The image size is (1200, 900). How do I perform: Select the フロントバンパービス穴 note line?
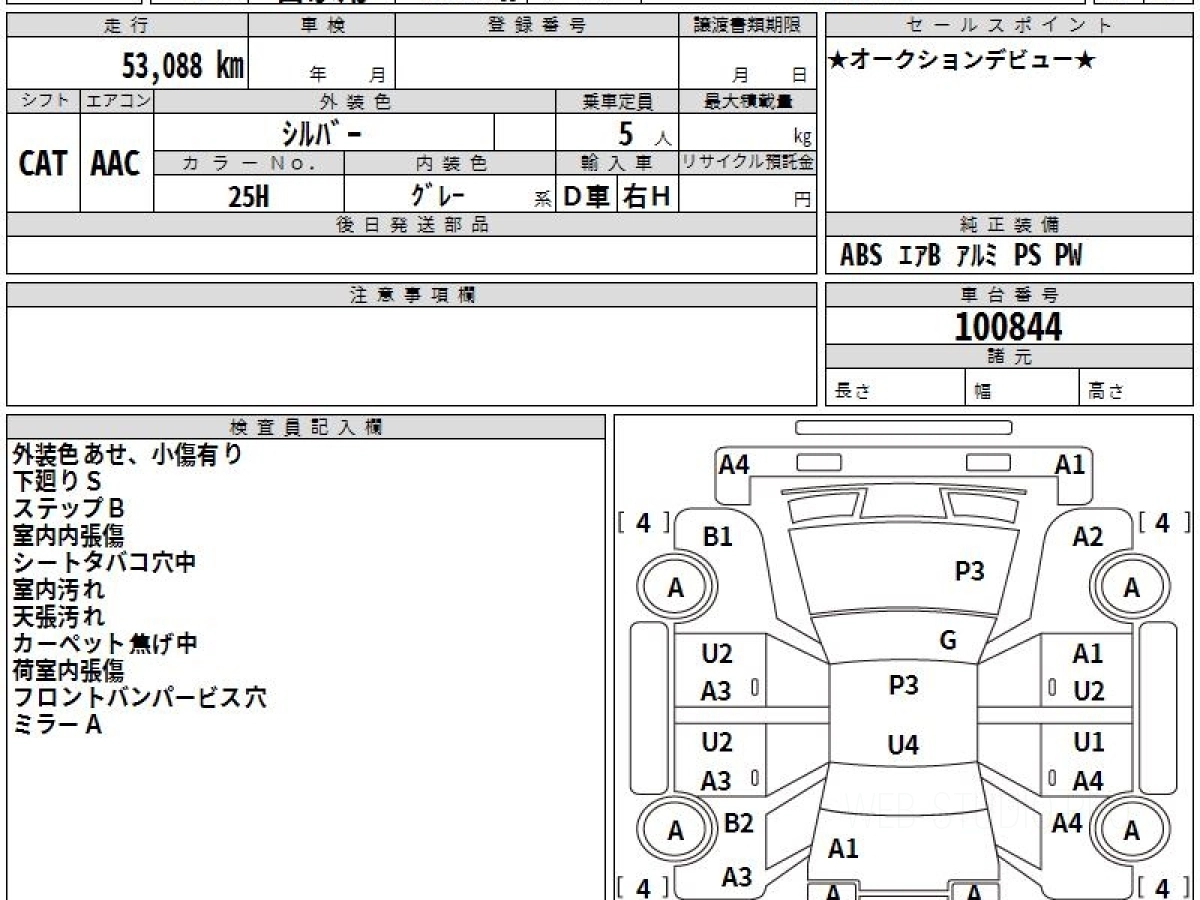(x=140, y=698)
